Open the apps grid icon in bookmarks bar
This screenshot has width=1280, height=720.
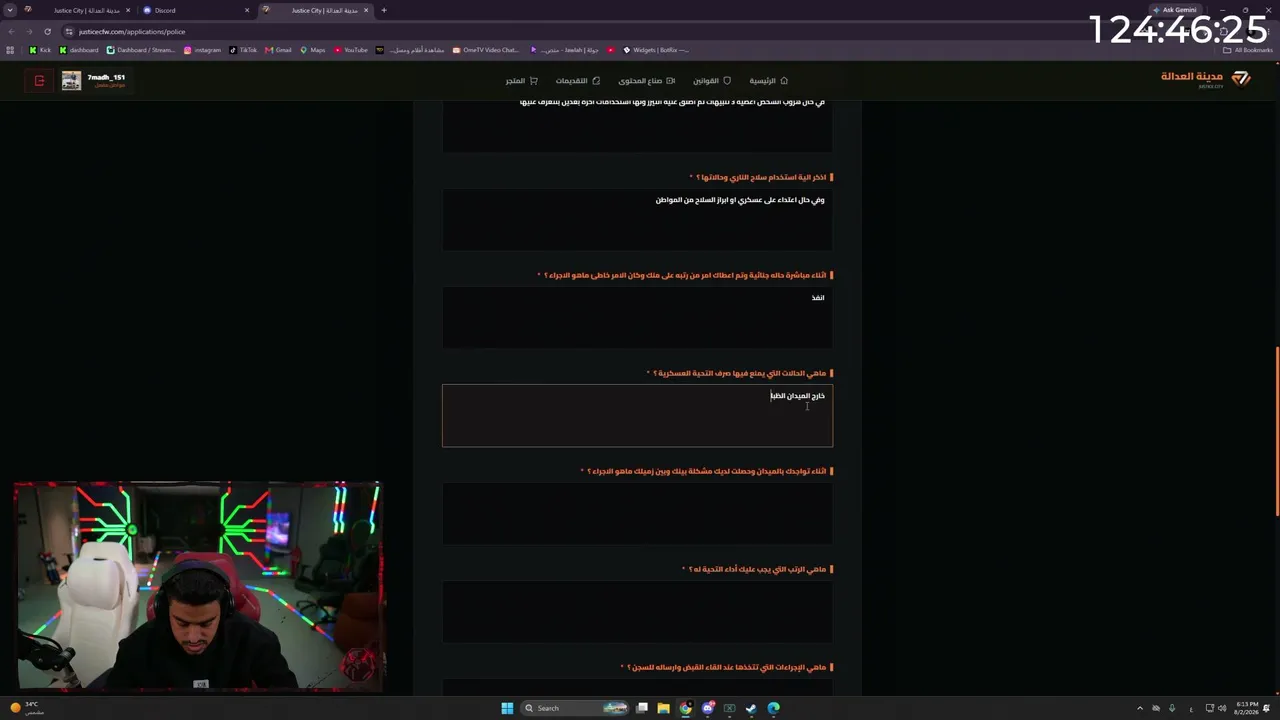[11, 50]
